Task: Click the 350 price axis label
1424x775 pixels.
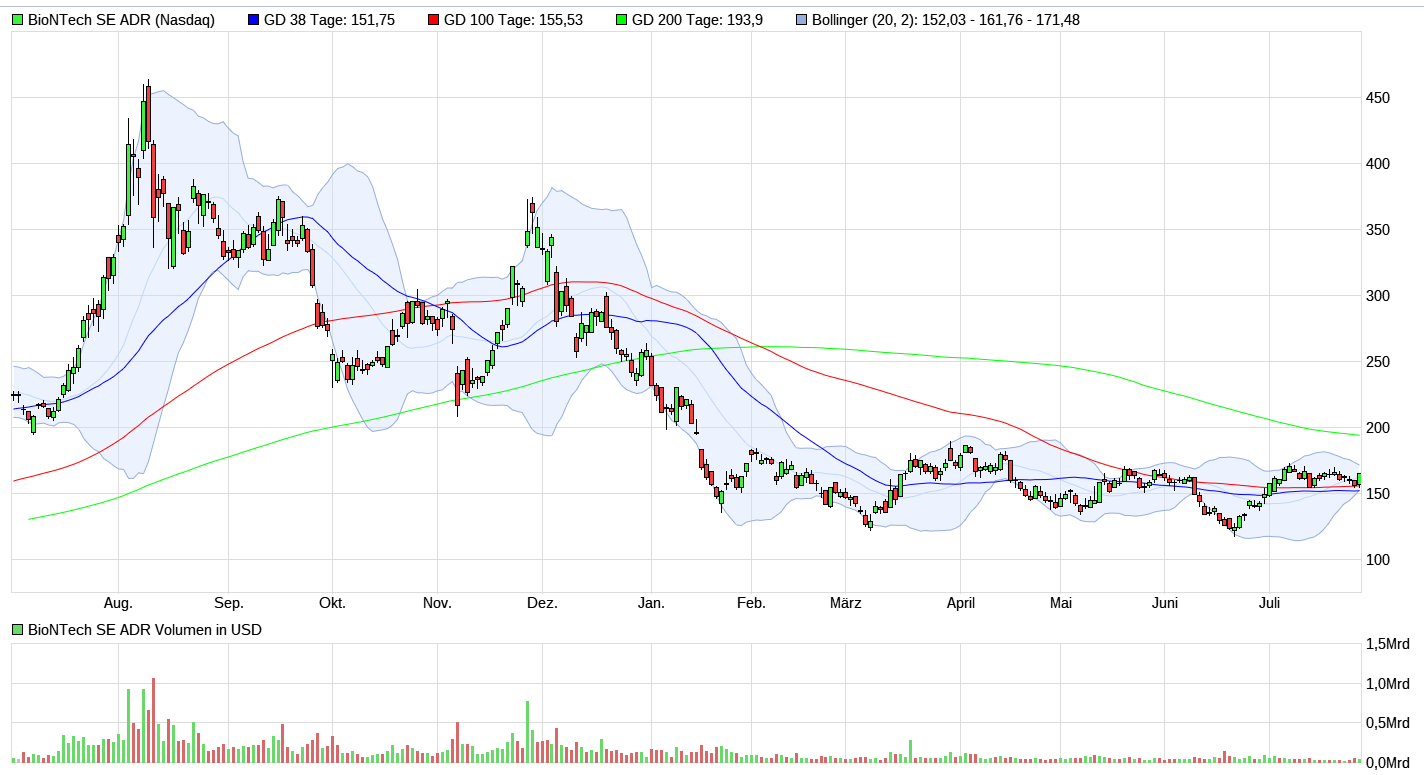Action: tap(1378, 230)
